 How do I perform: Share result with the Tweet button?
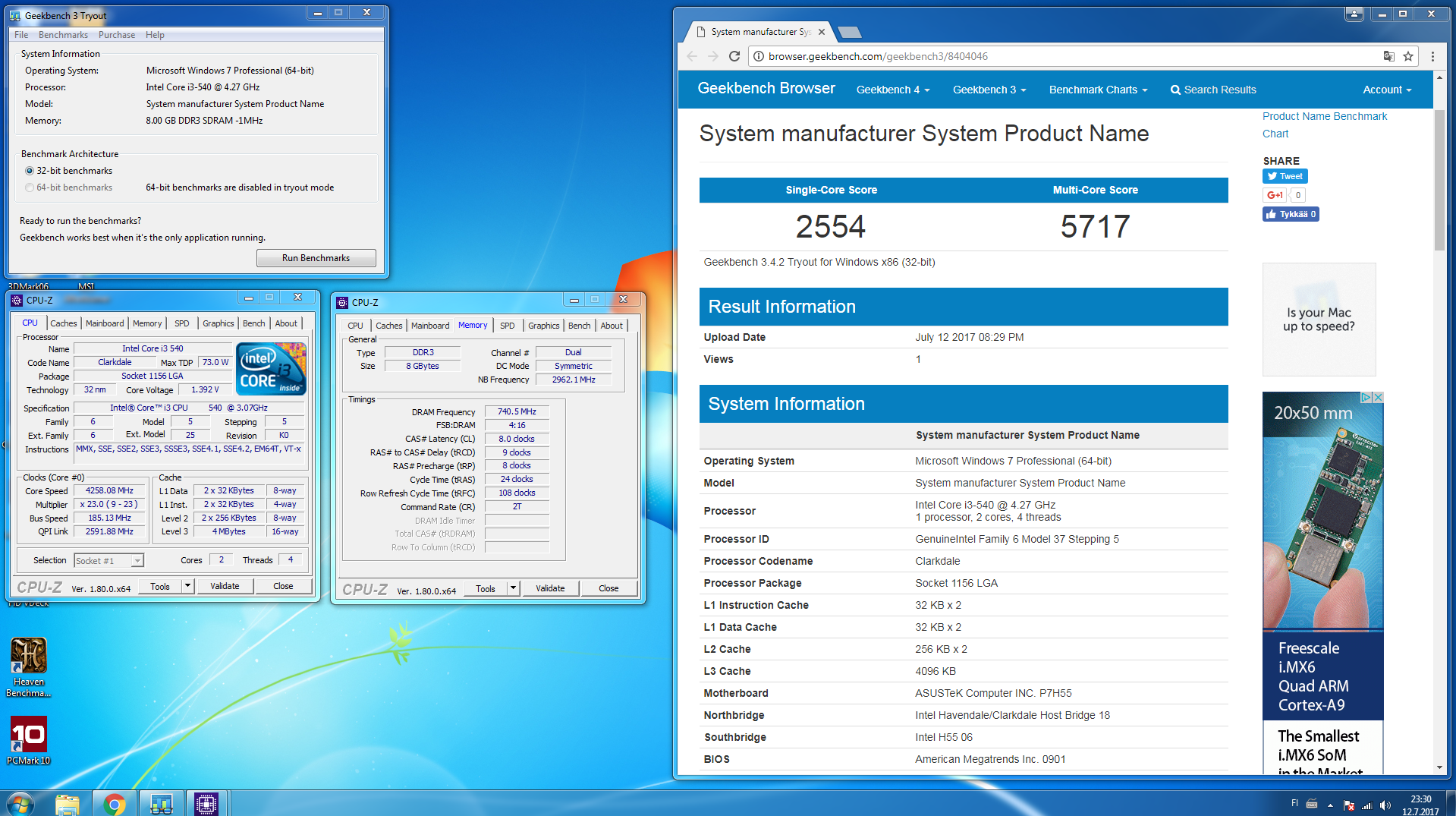coord(1285,176)
